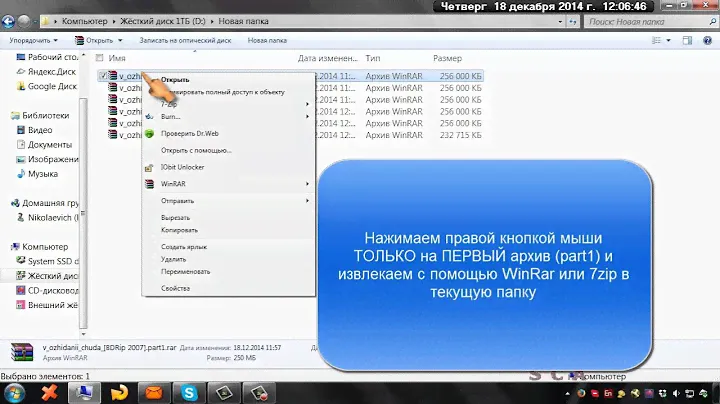Viewport: 720px width, 404px height.
Task: Select Свойства in the context menu
Action: [x=176, y=288]
